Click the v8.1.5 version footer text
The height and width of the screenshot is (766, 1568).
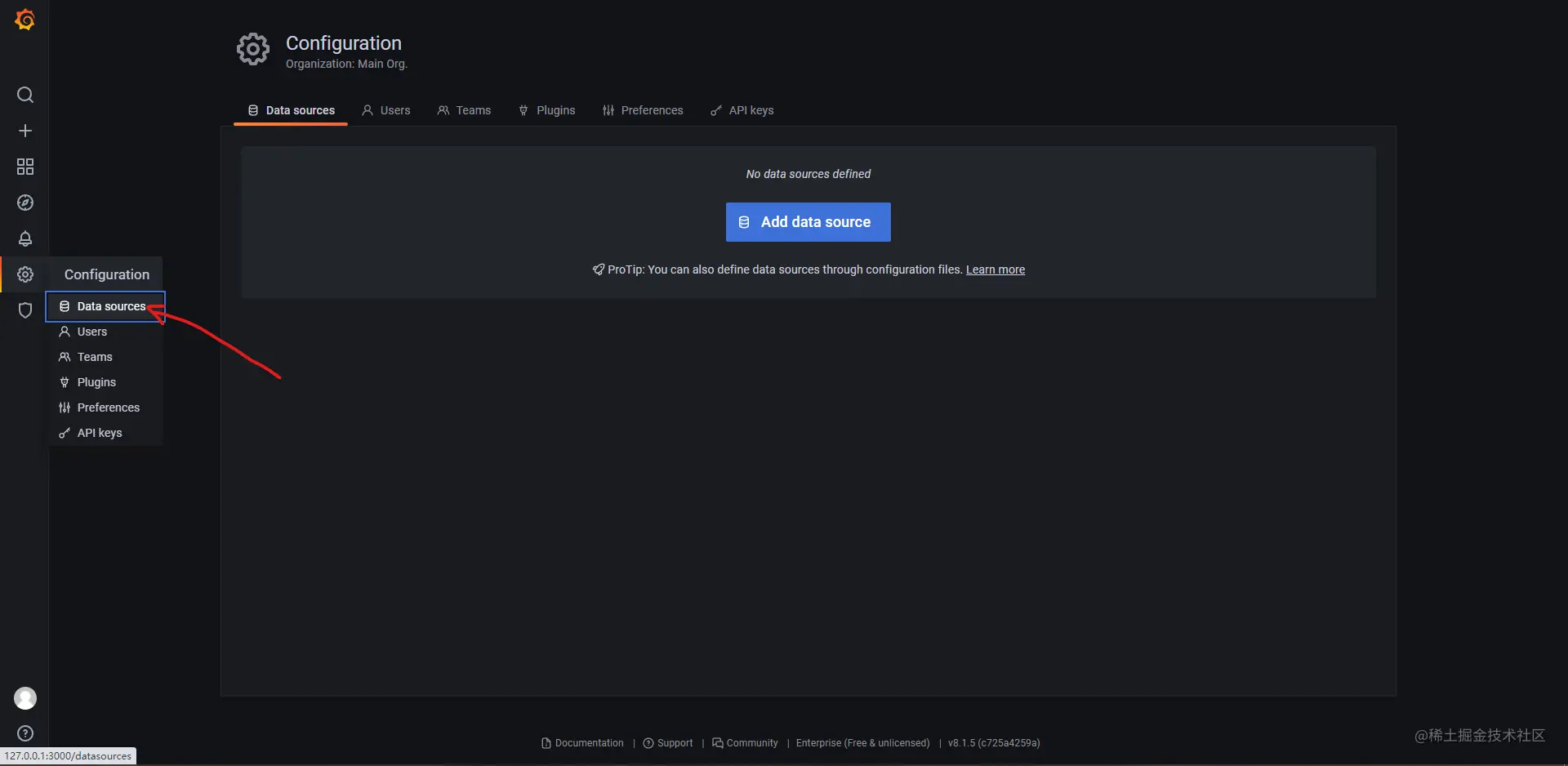994,743
